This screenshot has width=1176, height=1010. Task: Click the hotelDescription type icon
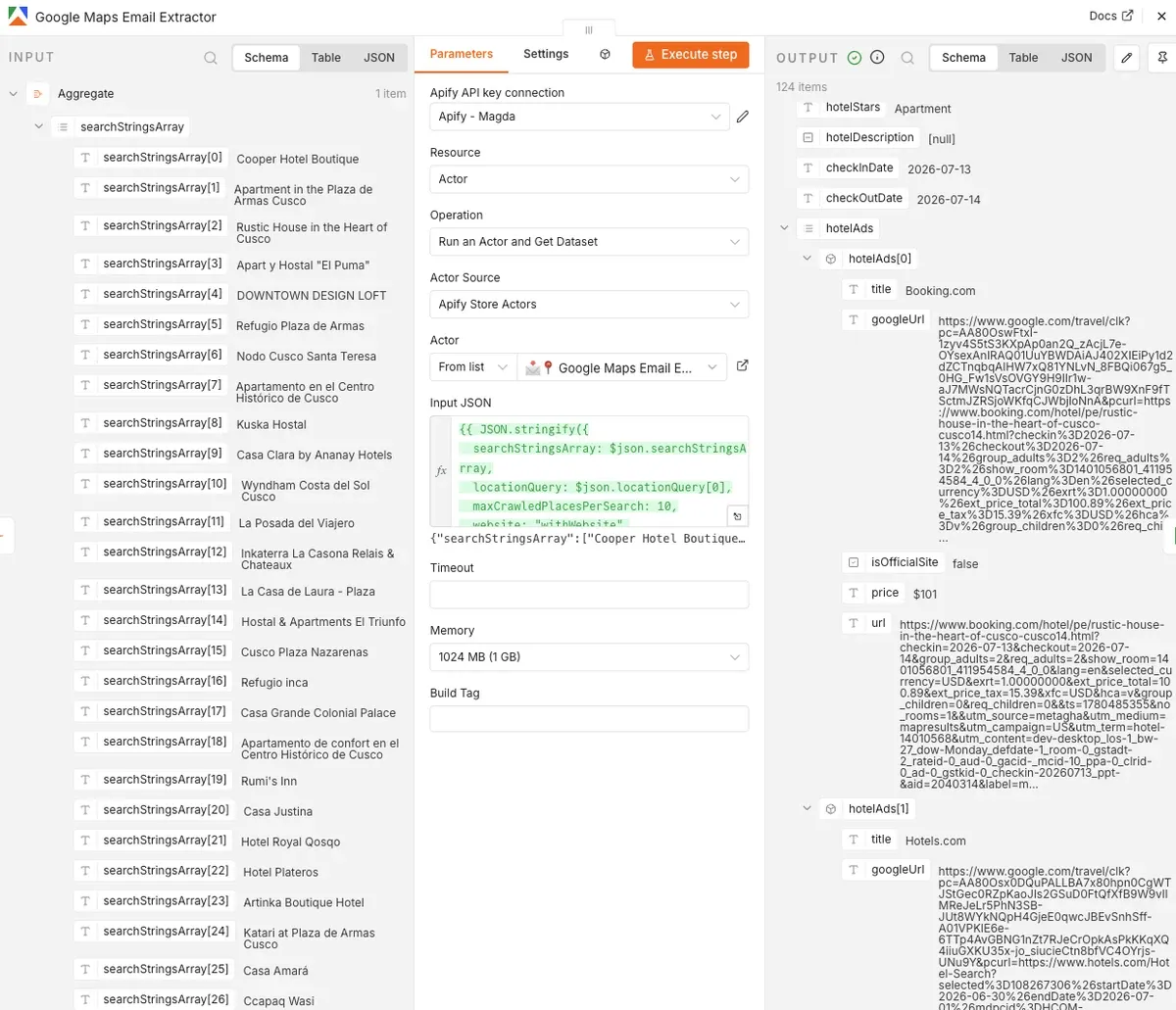point(808,138)
